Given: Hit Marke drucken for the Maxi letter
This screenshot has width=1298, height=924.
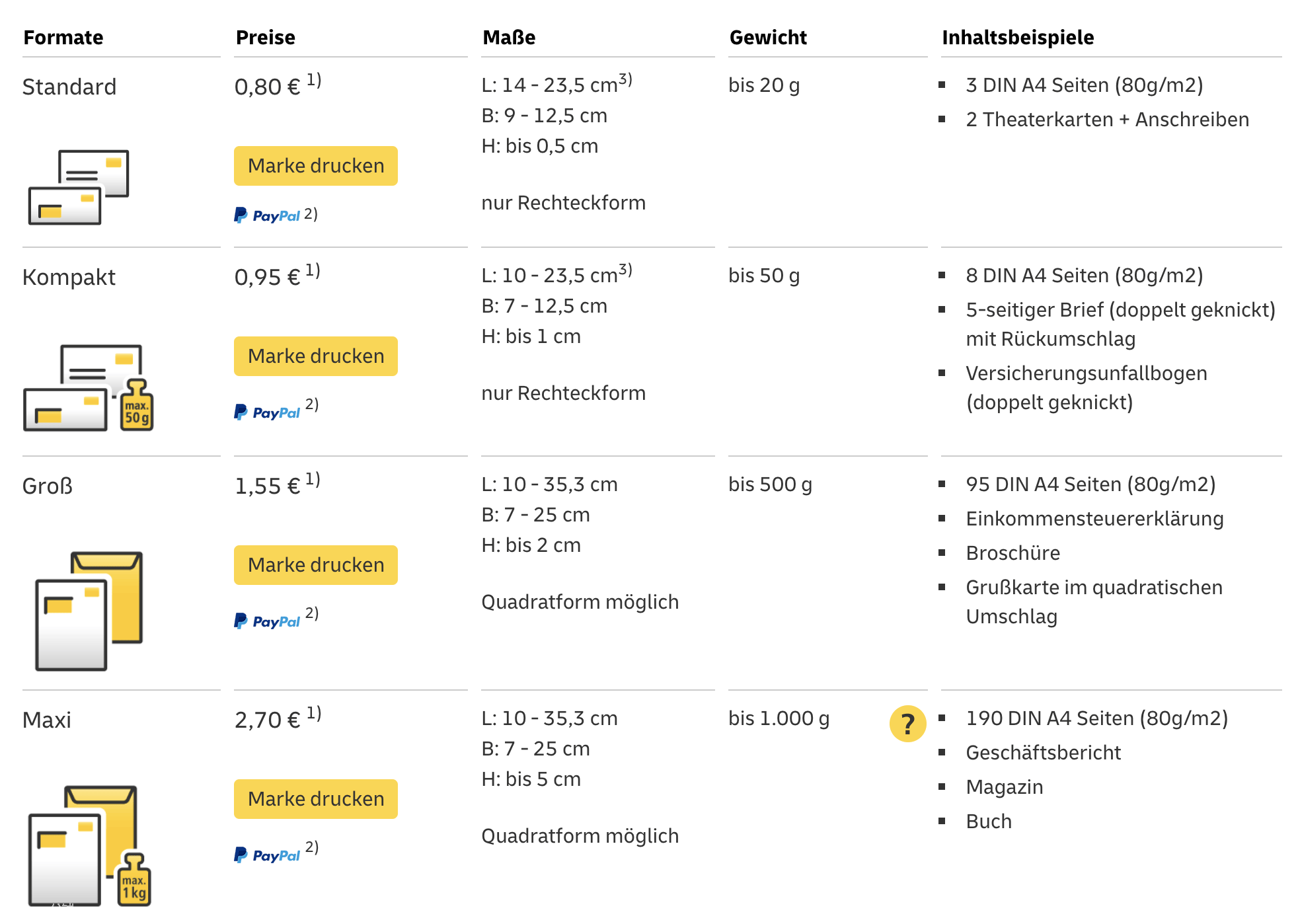Looking at the screenshot, I should pyautogui.click(x=316, y=799).
